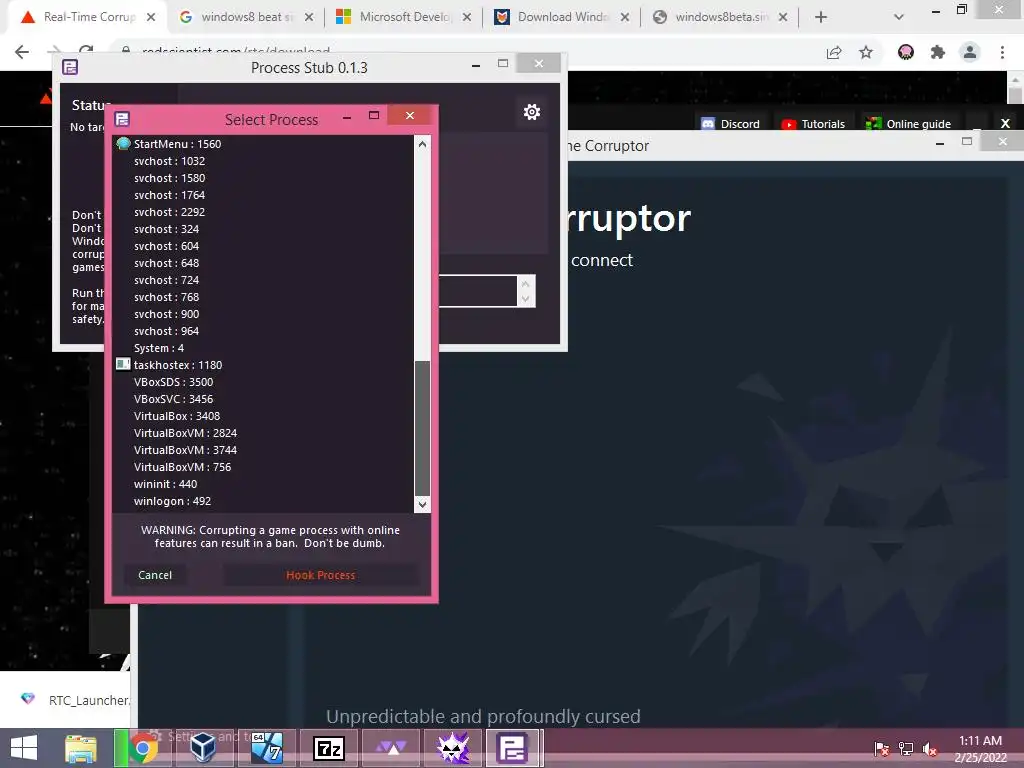Screen dimensions: 1024x768
Task: Select VirtualBoxVM : 2824 process
Action: click(264, 432)
